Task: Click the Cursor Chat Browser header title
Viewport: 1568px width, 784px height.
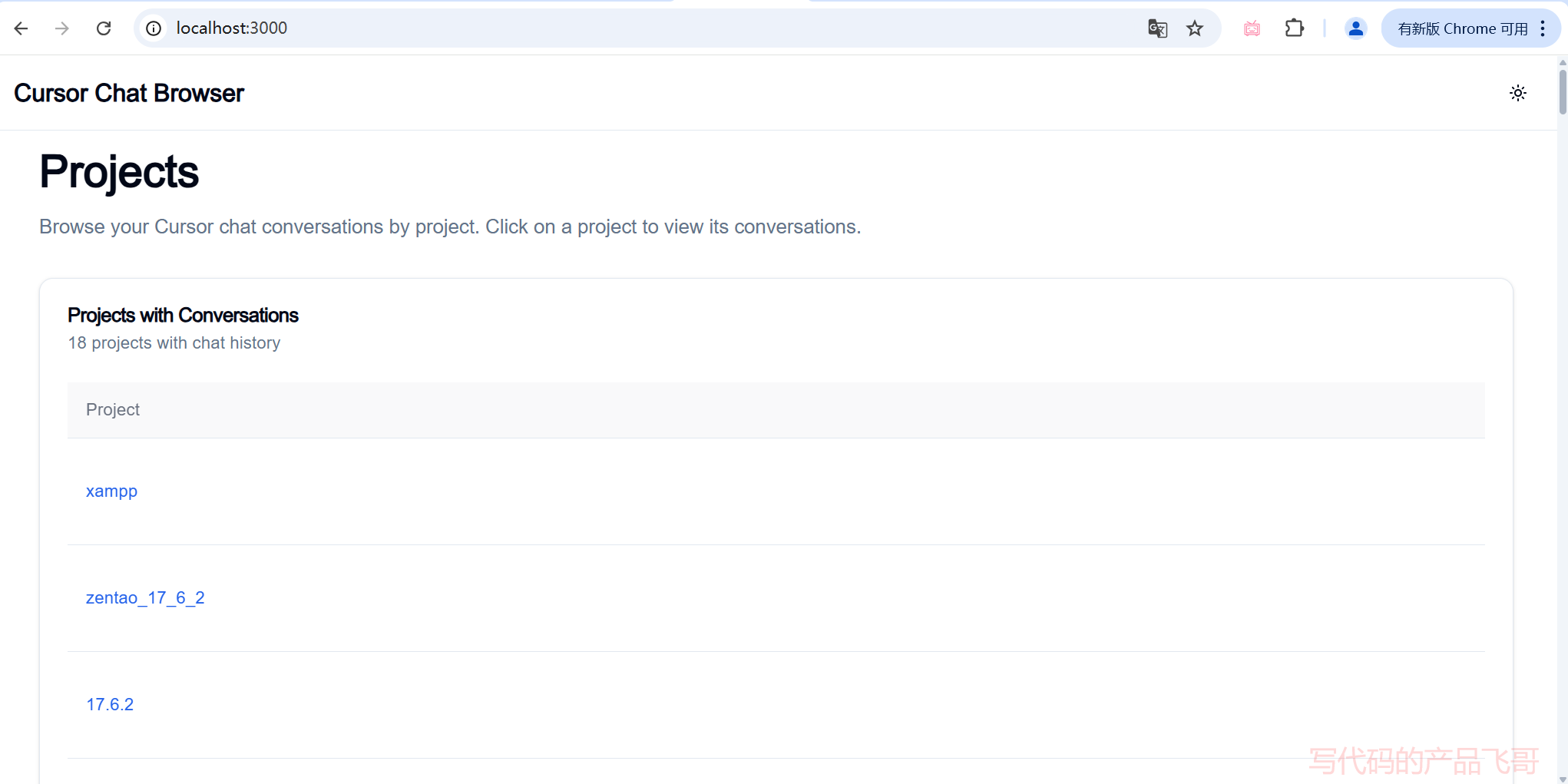Action: point(129,93)
